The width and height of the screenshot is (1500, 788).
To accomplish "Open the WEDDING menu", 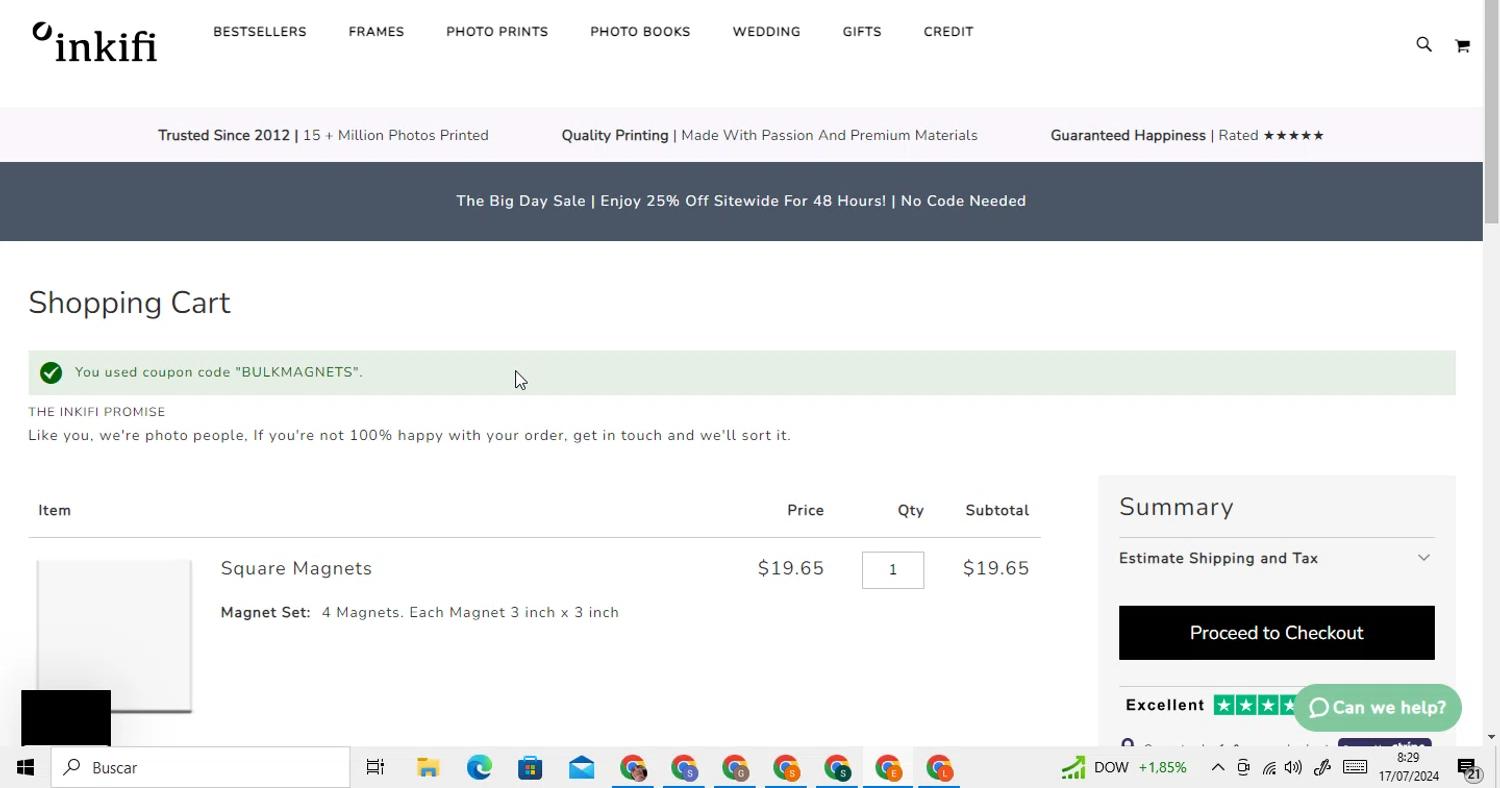I will [x=766, y=32].
